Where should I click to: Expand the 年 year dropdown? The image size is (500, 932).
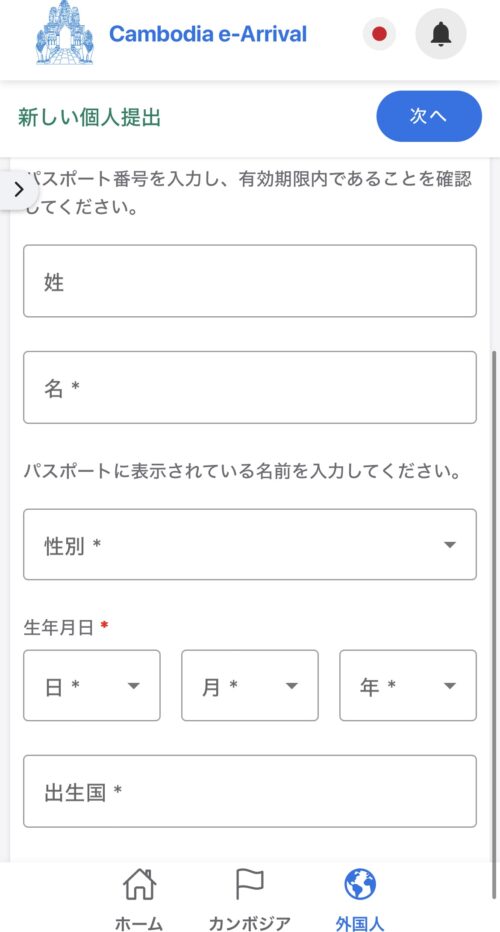coord(408,685)
